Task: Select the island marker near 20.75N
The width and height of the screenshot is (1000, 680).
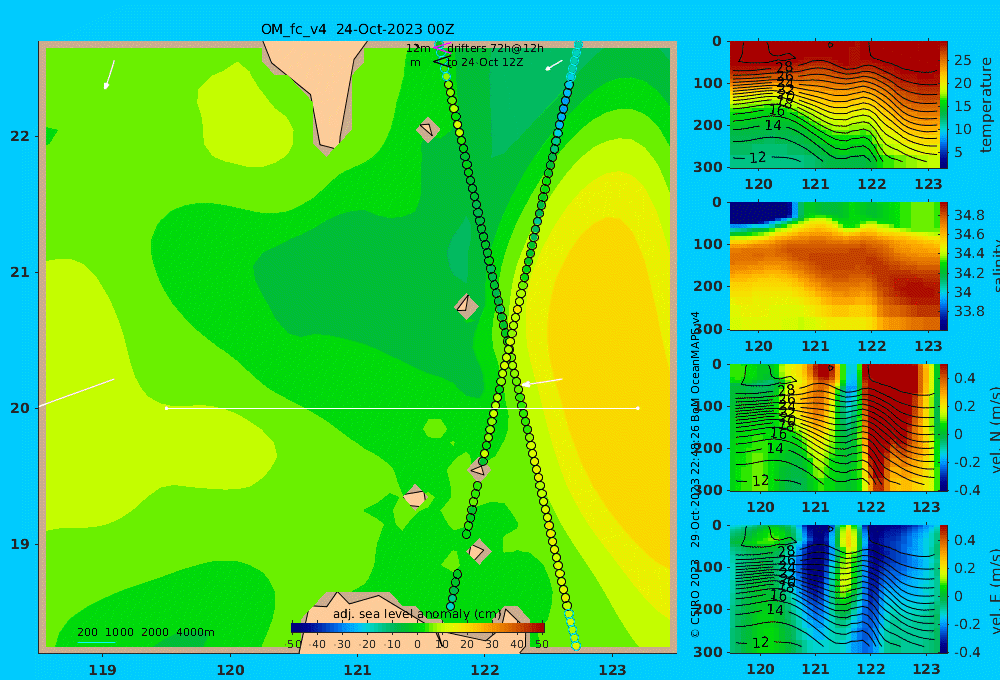Action: coord(466,306)
